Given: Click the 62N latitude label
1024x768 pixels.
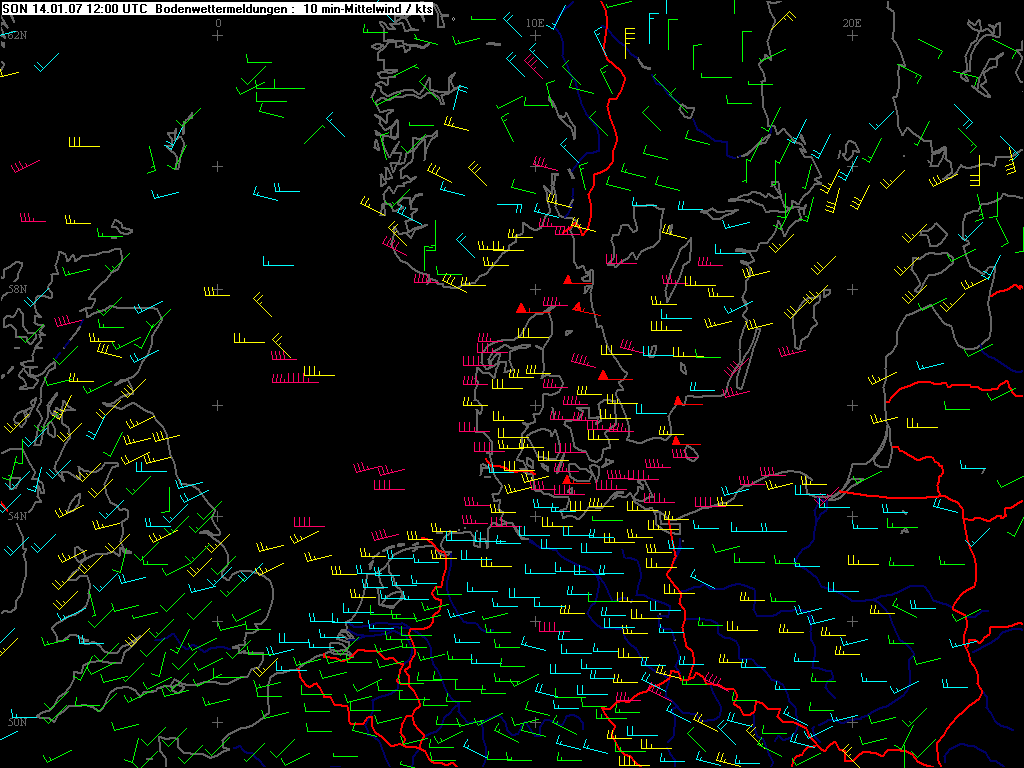Looking at the screenshot, I should pos(15,35).
